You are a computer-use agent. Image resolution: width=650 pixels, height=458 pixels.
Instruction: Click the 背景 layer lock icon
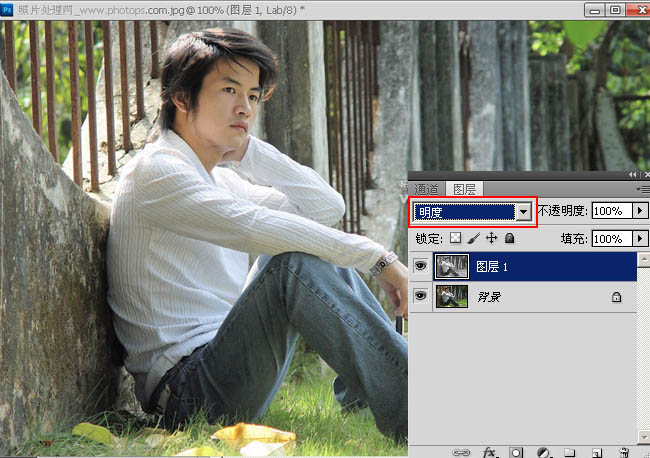coord(616,297)
